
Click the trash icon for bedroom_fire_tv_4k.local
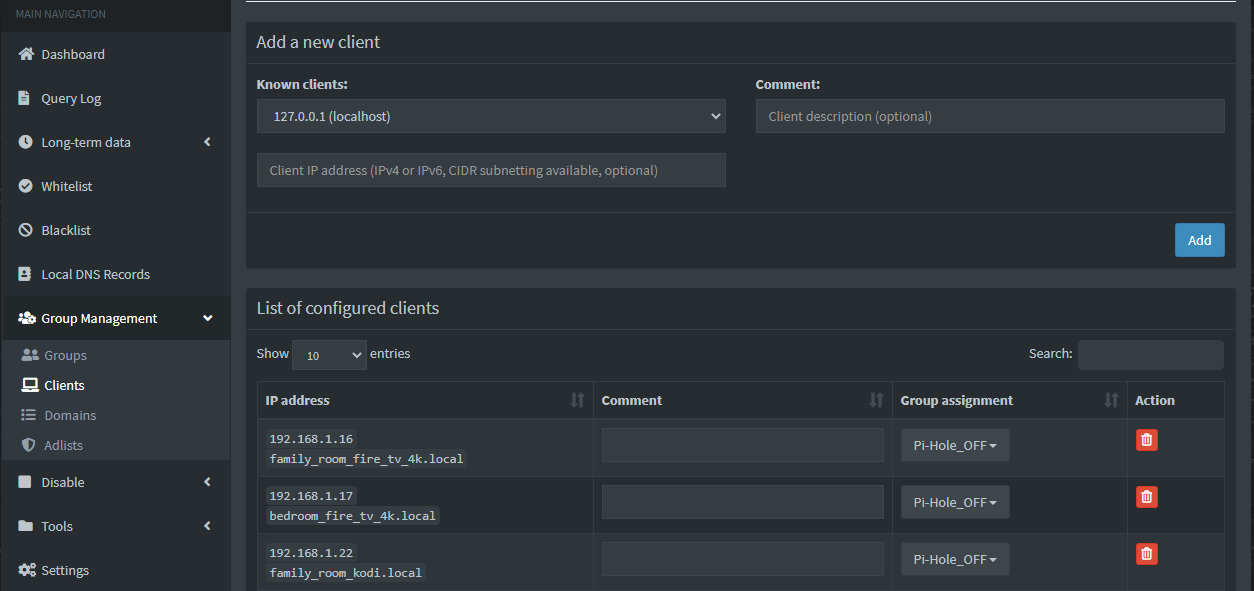pyautogui.click(x=1147, y=497)
